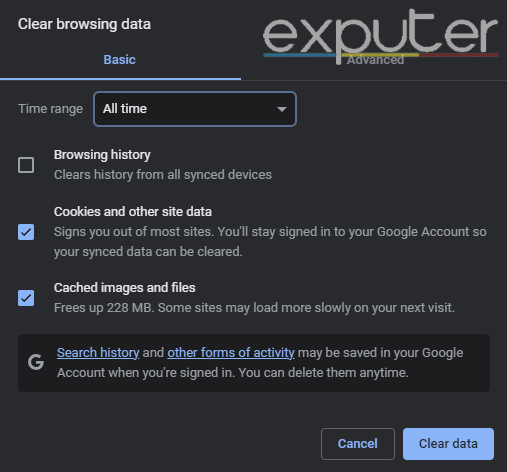507x472 pixels.
Task: Click Clears history from all synced devices text
Action: 163,175
